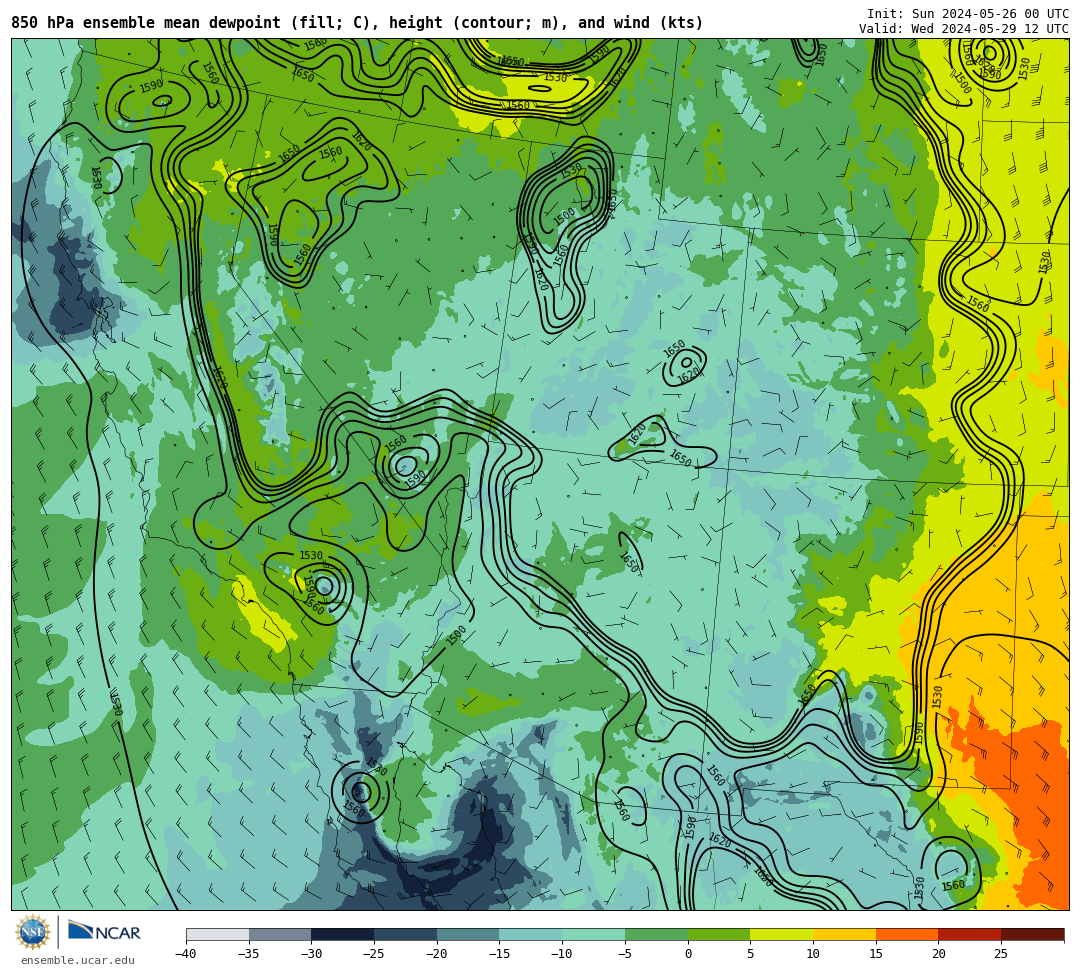Select the olive green 0 to 5 swatch

(719, 934)
